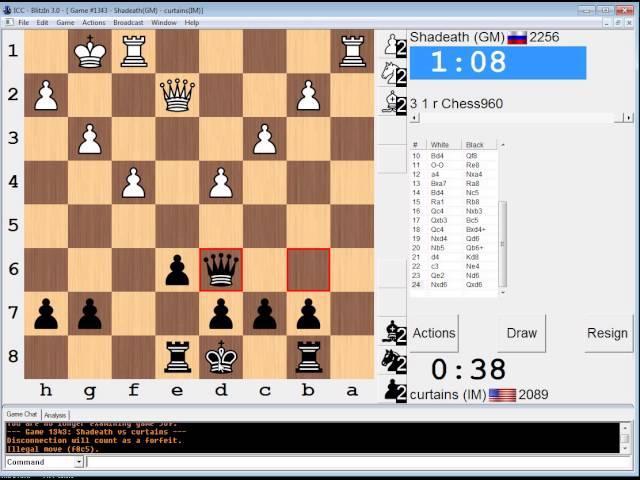Expand the Command dropdown
Image resolution: width=640 pixels, height=480 pixels.
coord(79,462)
